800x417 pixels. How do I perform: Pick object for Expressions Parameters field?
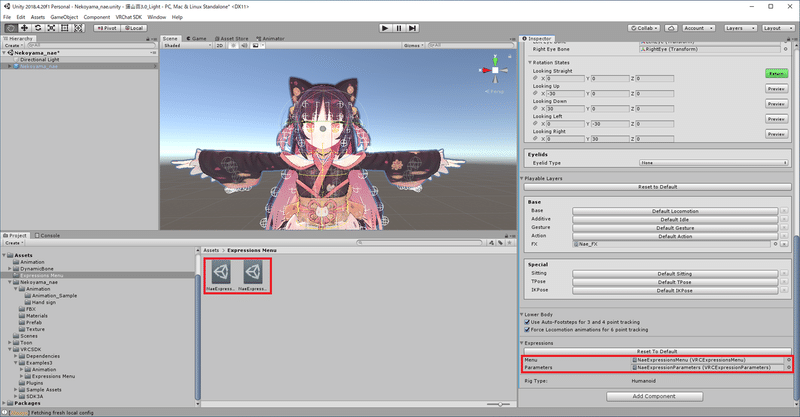(x=788, y=367)
